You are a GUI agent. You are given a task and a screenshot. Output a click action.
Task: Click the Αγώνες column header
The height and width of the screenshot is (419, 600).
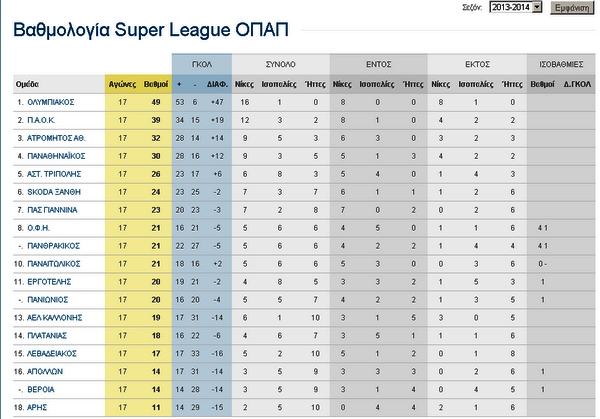click(123, 84)
